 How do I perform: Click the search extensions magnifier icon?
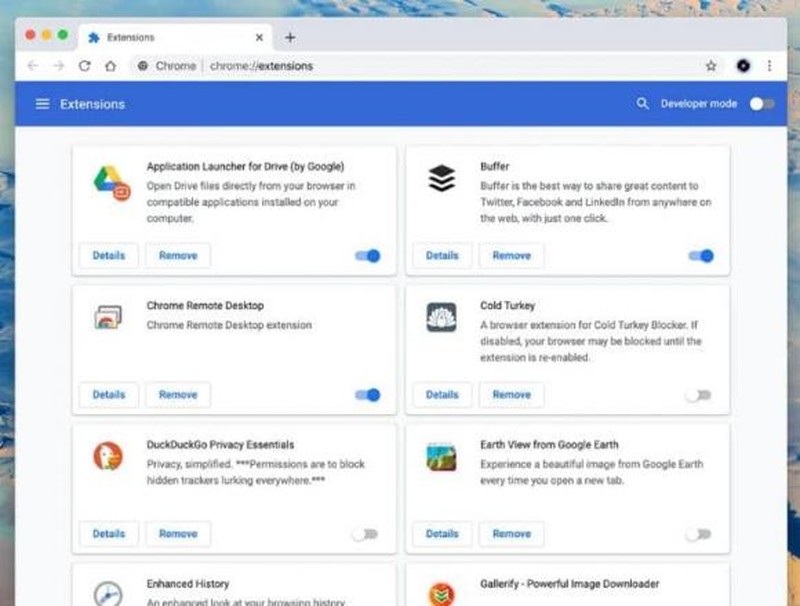click(642, 104)
